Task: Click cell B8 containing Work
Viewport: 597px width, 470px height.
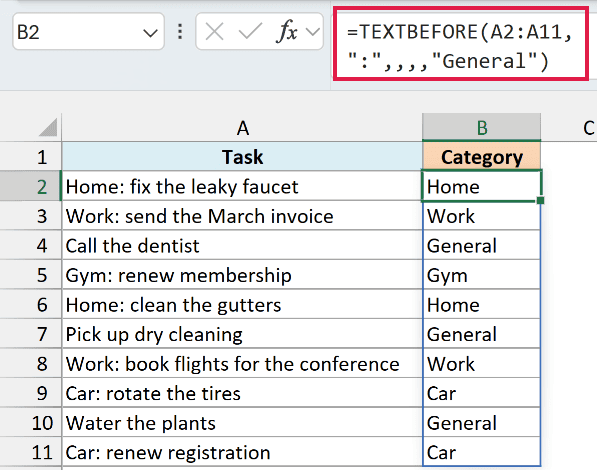Action: 482,363
